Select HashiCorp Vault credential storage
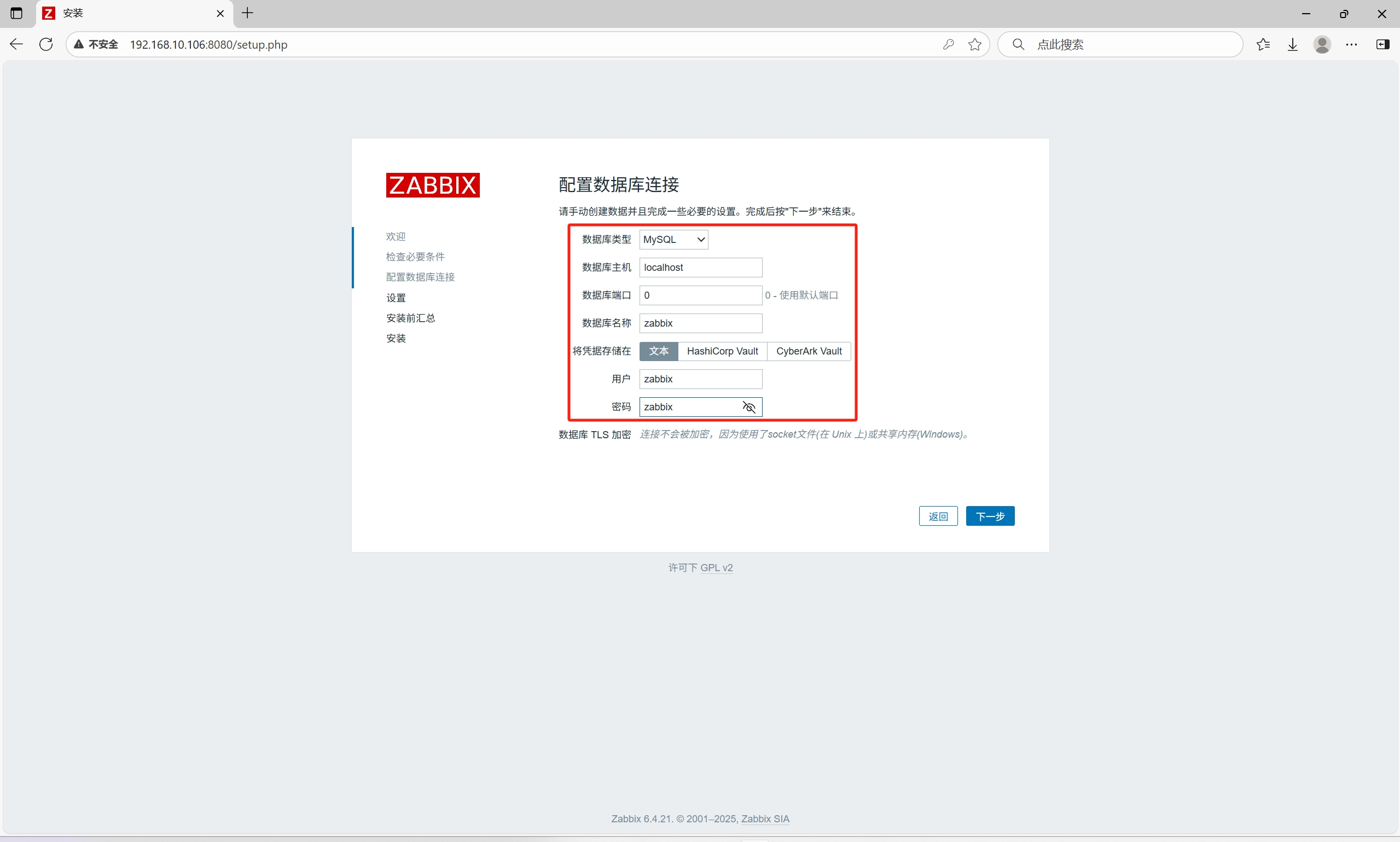This screenshot has height=842, width=1400. (x=722, y=351)
